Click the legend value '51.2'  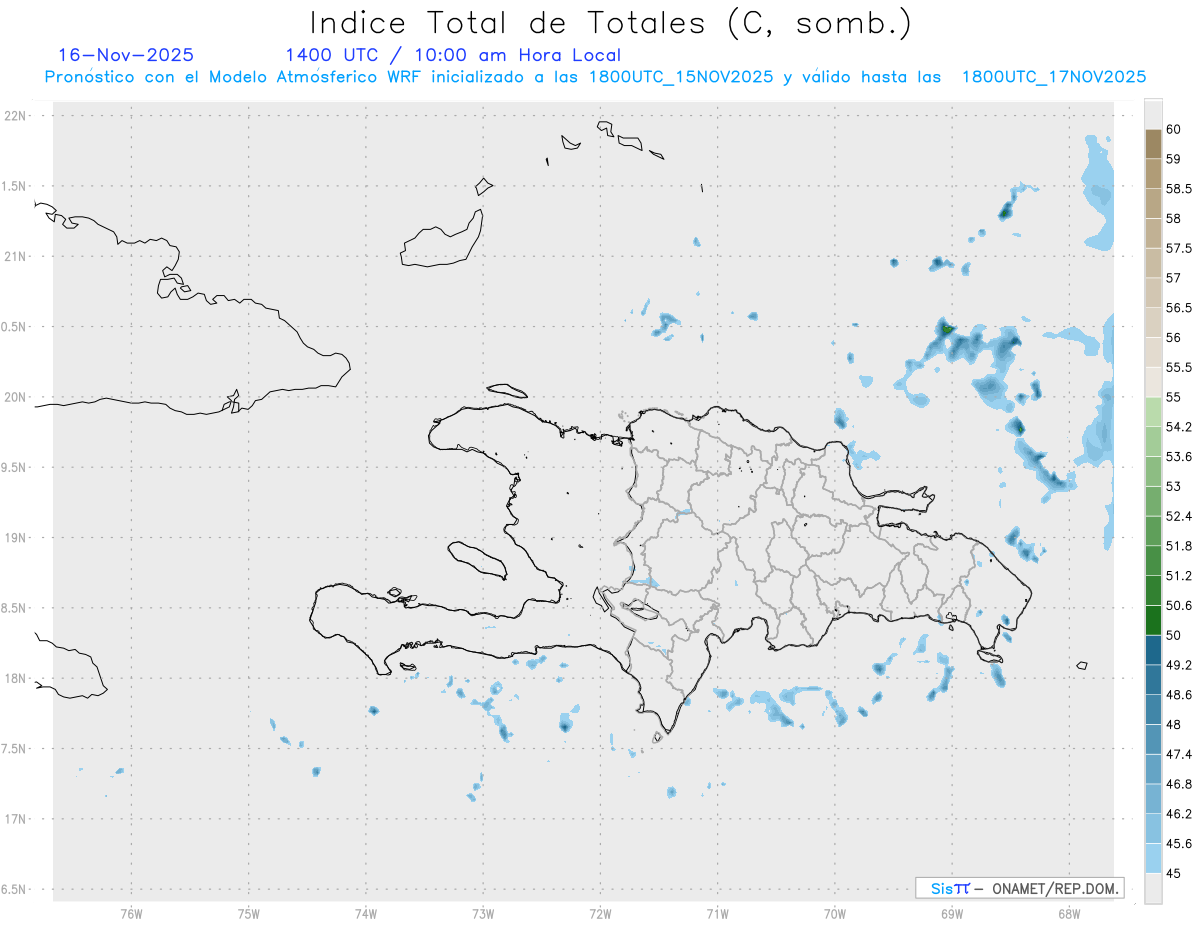pyautogui.click(x=1179, y=576)
